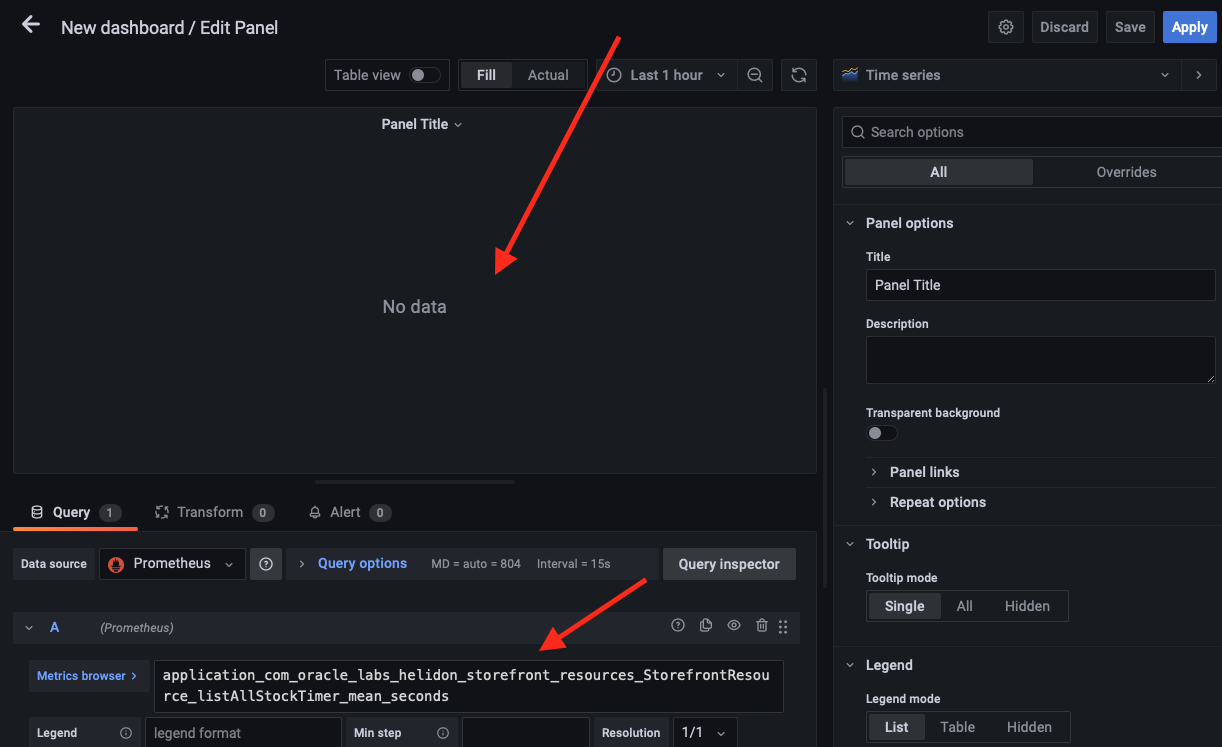Viewport: 1222px width, 747px height.
Task: Duplicate query A
Action: click(x=706, y=626)
